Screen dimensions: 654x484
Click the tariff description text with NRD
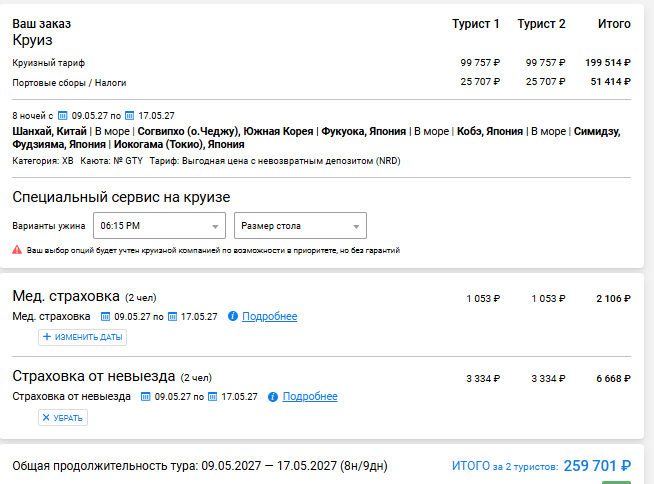click(x=275, y=161)
